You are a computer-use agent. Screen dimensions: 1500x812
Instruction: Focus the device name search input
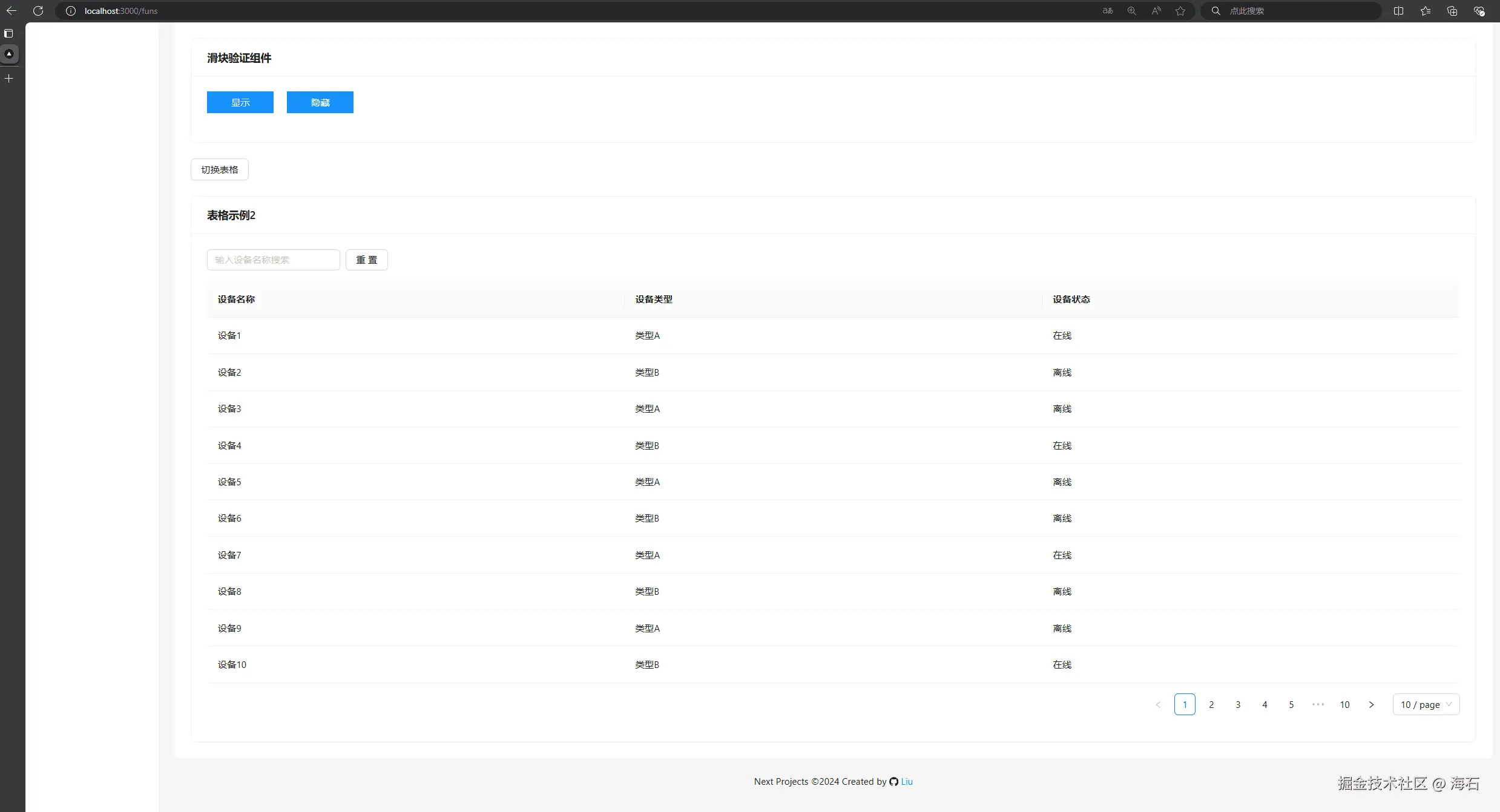[x=273, y=260]
